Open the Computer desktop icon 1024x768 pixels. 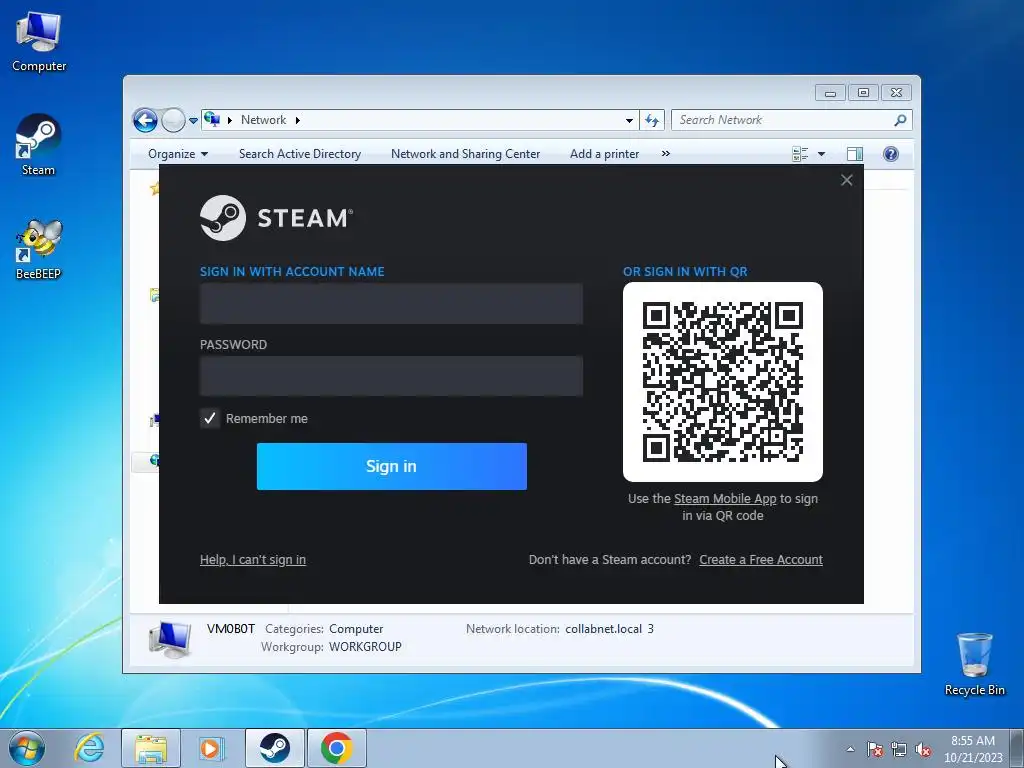pyautogui.click(x=39, y=42)
